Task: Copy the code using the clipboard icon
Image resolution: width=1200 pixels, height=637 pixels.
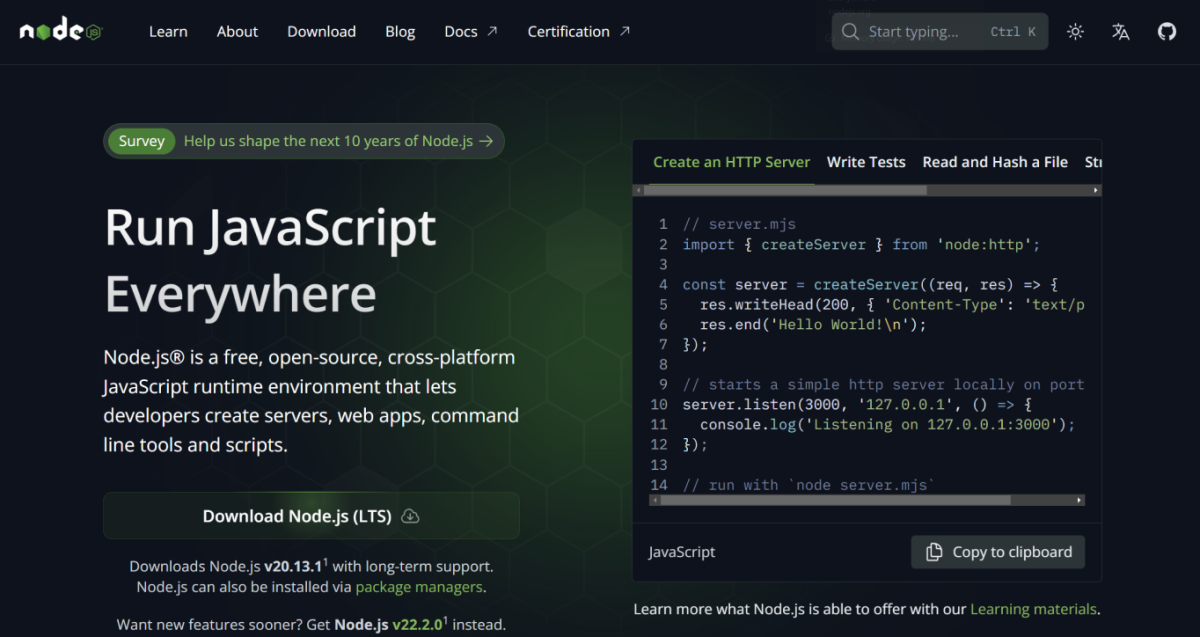Action: [x=935, y=551]
